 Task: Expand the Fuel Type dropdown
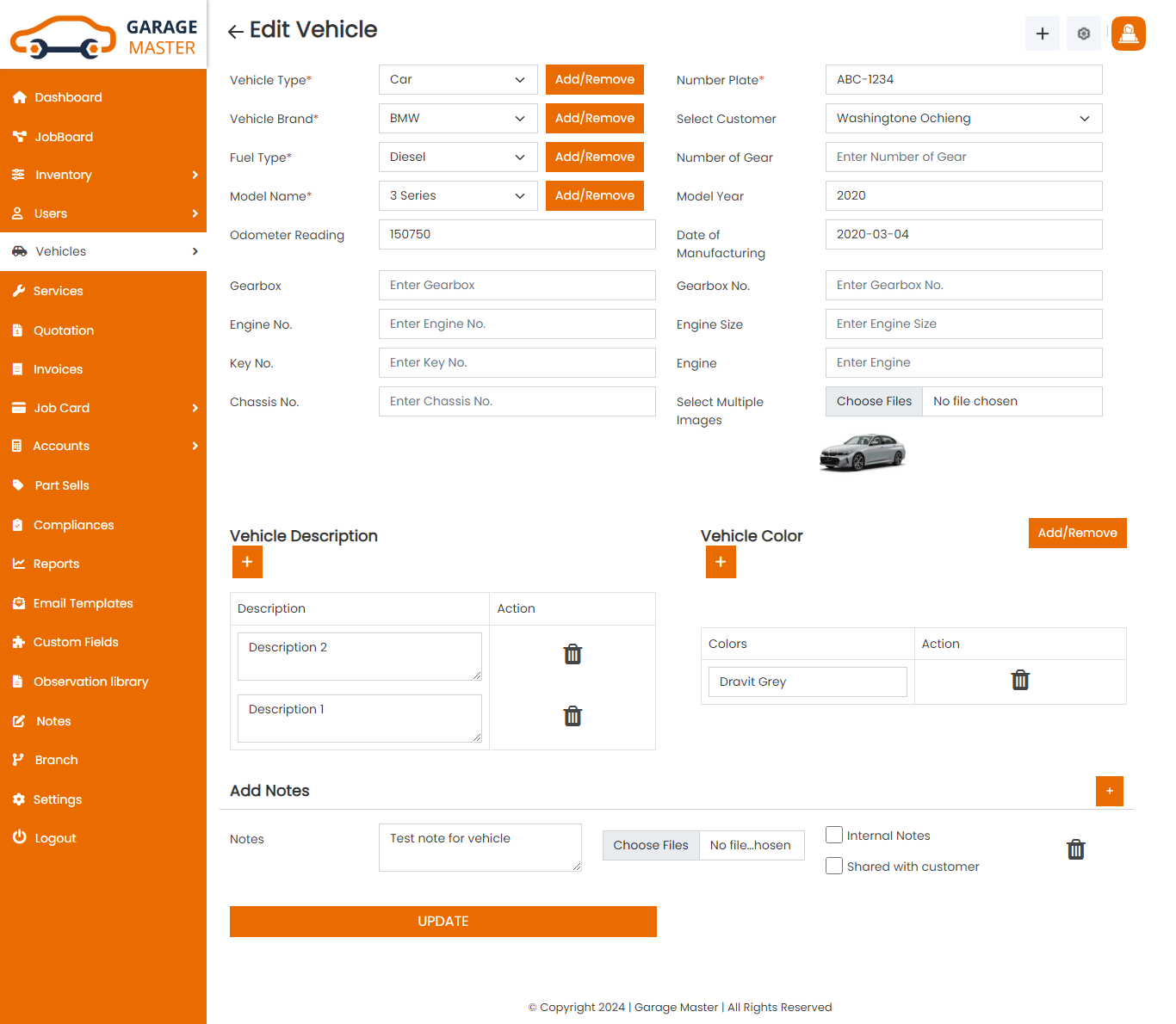458,157
